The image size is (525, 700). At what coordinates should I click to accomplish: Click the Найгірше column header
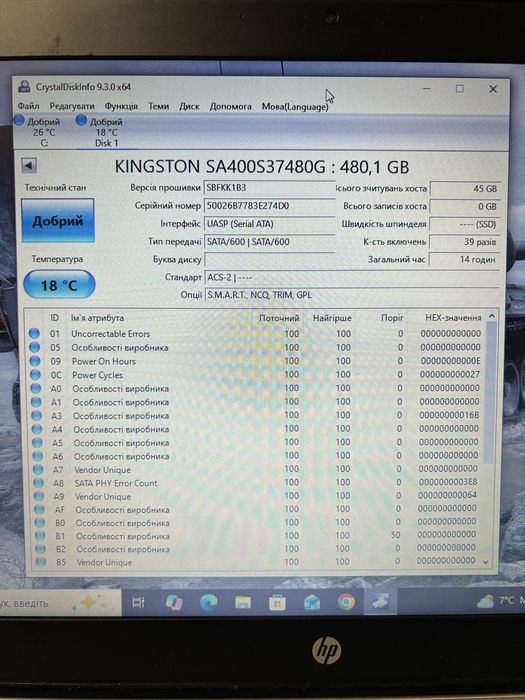click(x=332, y=318)
